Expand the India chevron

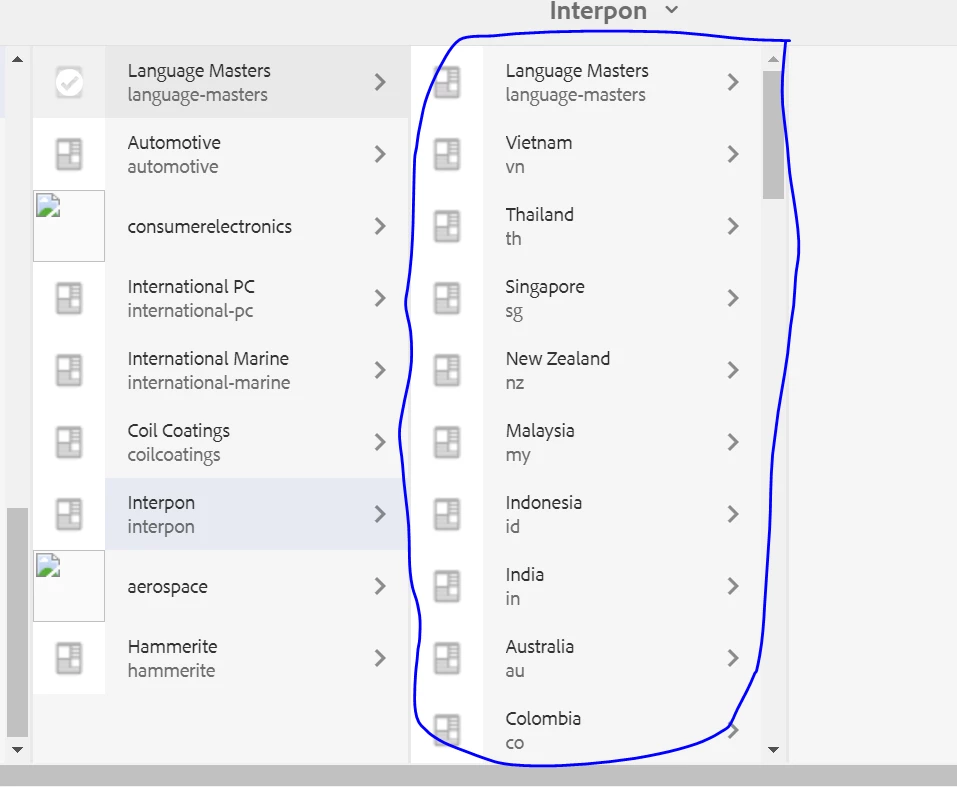(734, 586)
